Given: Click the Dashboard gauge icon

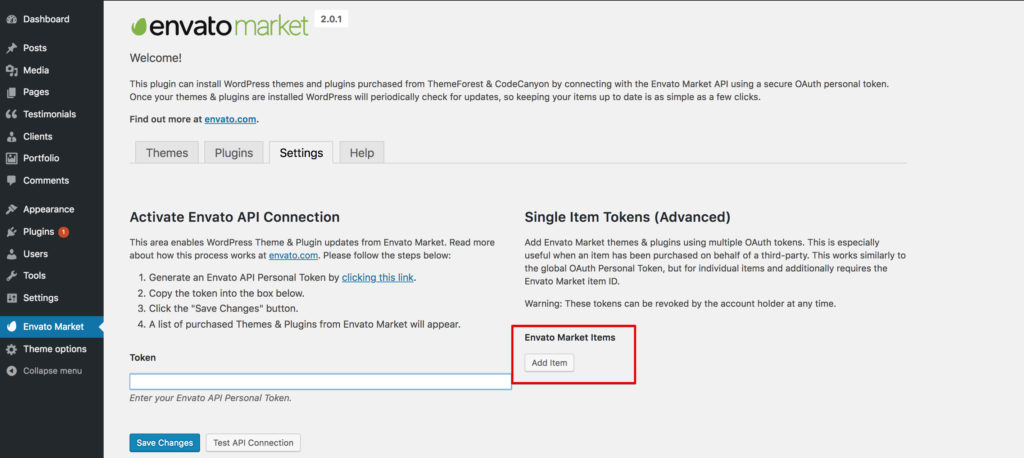Looking at the screenshot, I should 11,20.
